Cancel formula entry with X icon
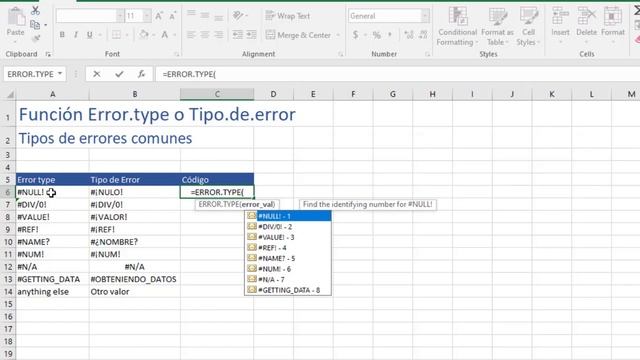This screenshot has width=640, height=360. click(96, 74)
